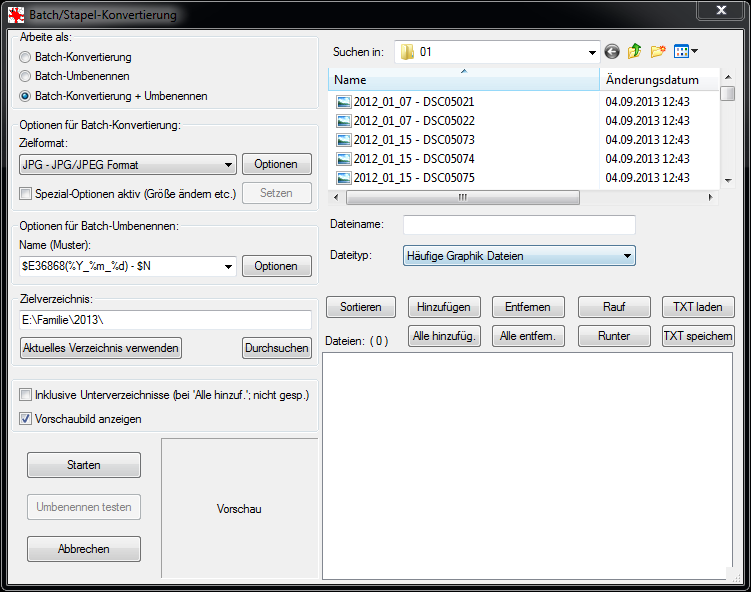Sort files by the Name column header
751x592 pixels.
coord(462,79)
